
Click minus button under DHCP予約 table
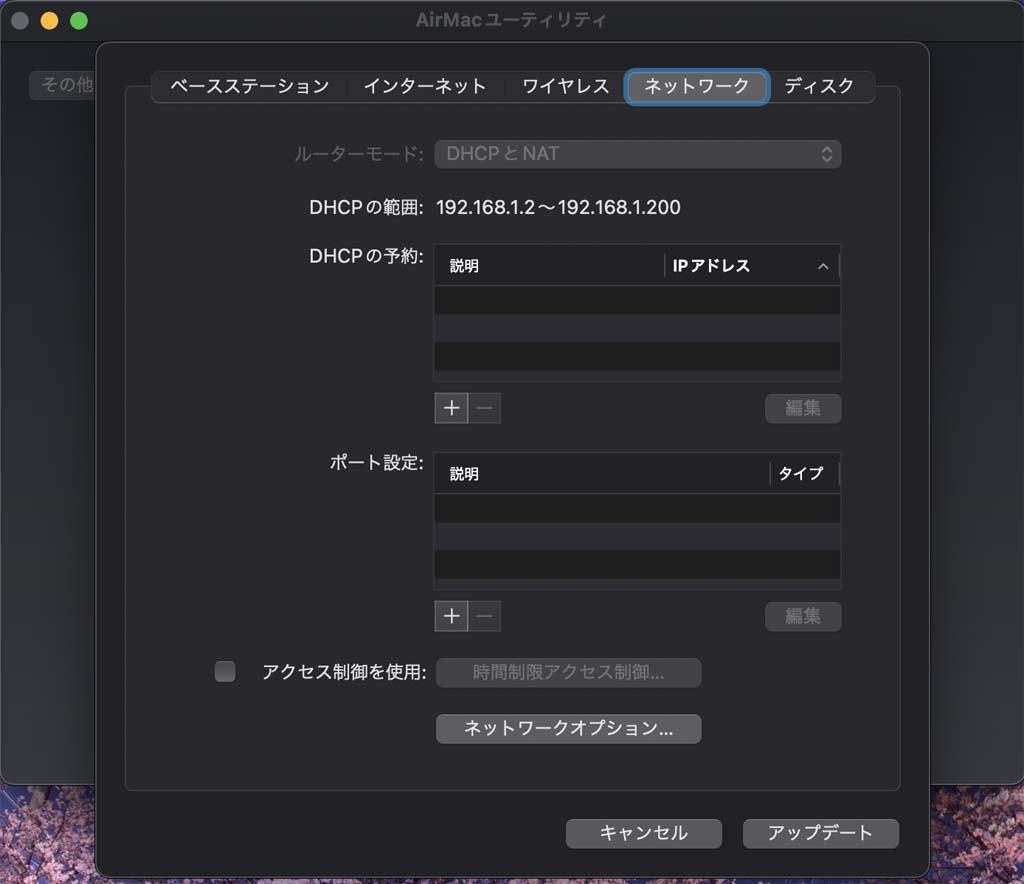[x=484, y=408]
